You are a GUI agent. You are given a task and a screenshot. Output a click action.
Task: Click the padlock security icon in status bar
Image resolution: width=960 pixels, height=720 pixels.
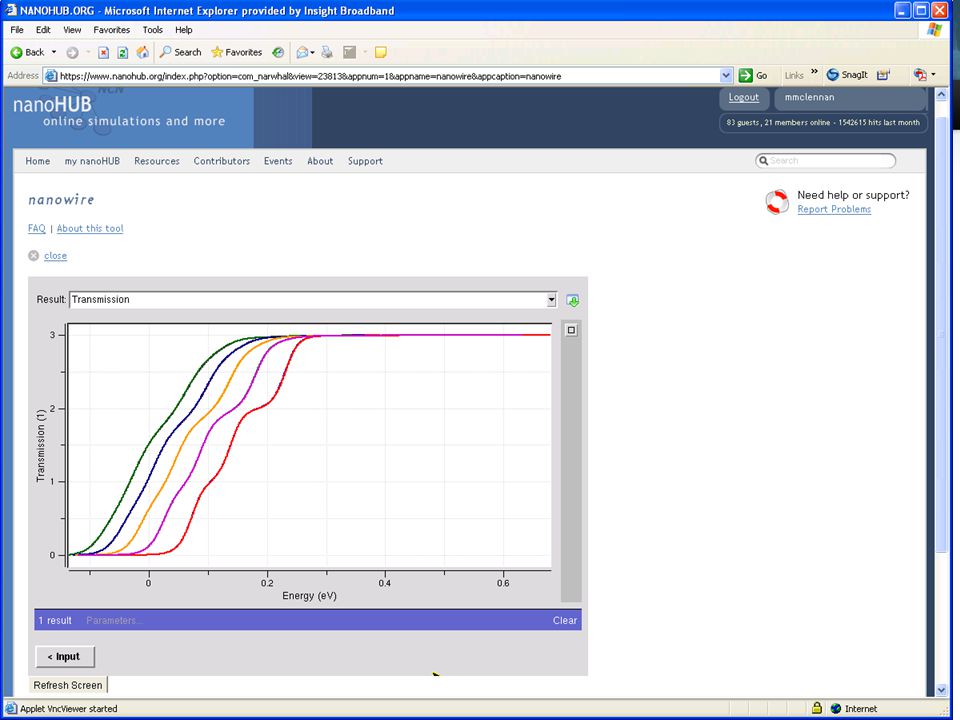[817, 708]
